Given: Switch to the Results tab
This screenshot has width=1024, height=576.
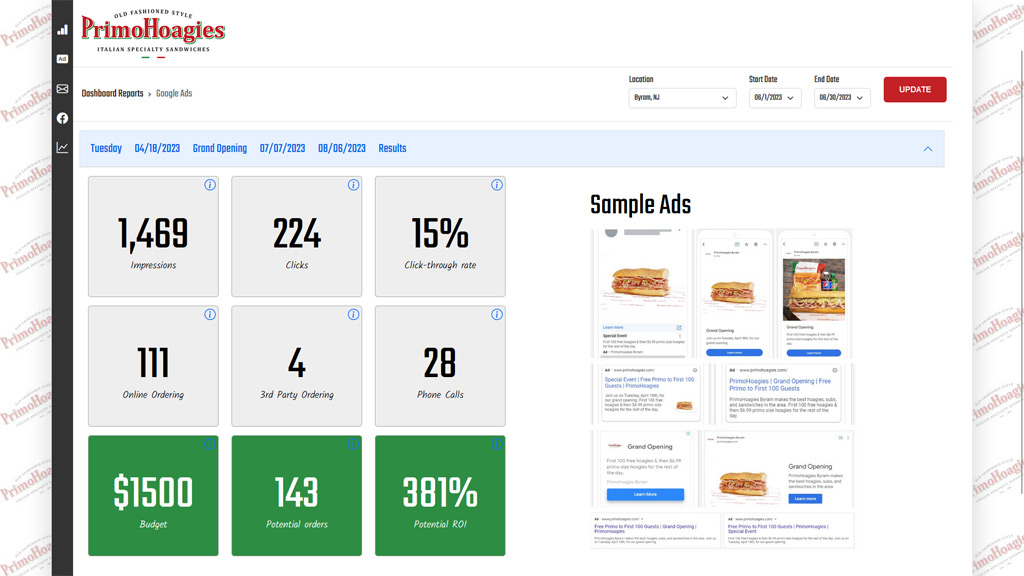Looking at the screenshot, I should (x=392, y=149).
